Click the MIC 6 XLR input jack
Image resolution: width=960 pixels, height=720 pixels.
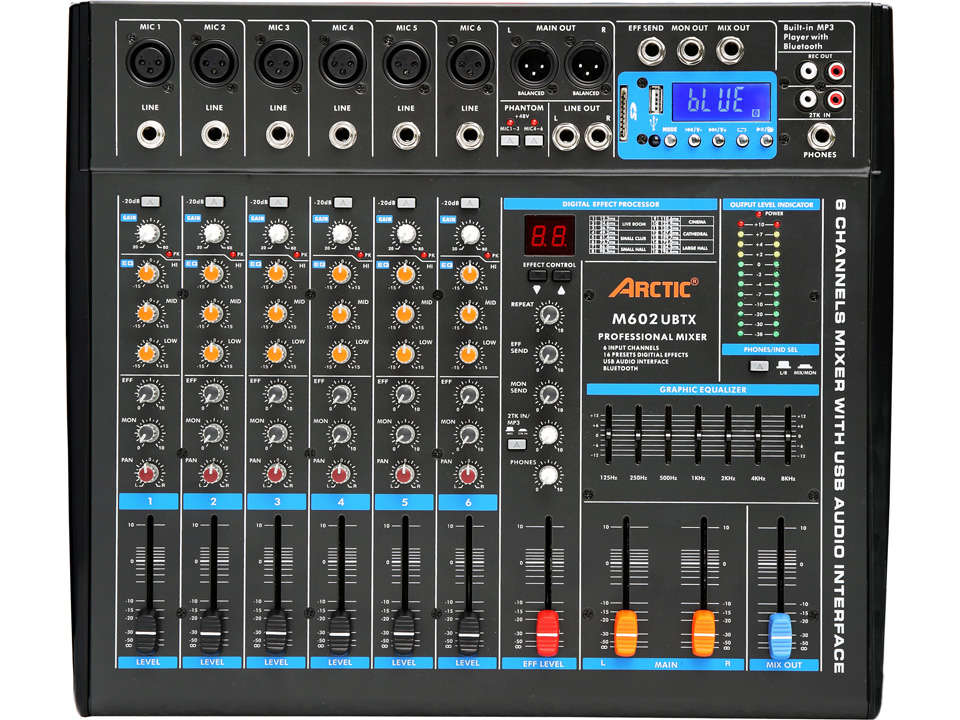470,62
